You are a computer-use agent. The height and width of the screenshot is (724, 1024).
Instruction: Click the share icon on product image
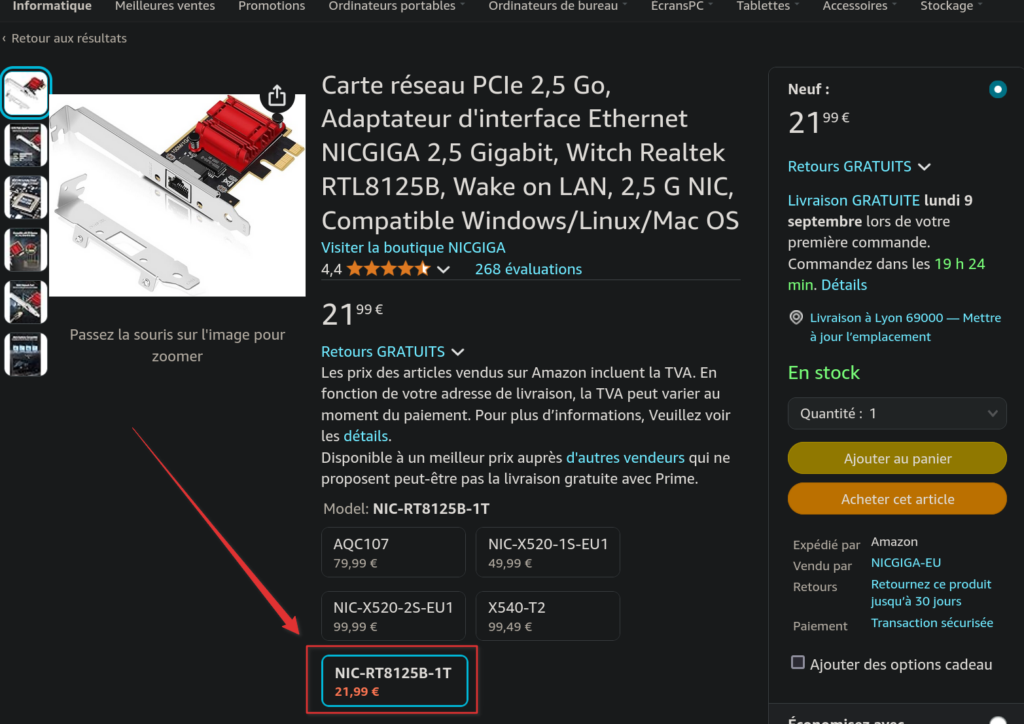277,96
